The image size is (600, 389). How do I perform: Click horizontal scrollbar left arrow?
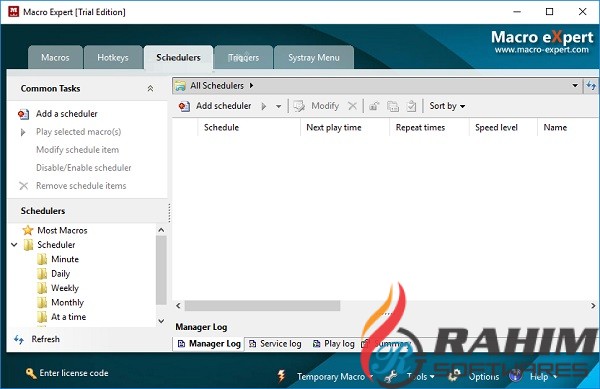tap(178, 306)
